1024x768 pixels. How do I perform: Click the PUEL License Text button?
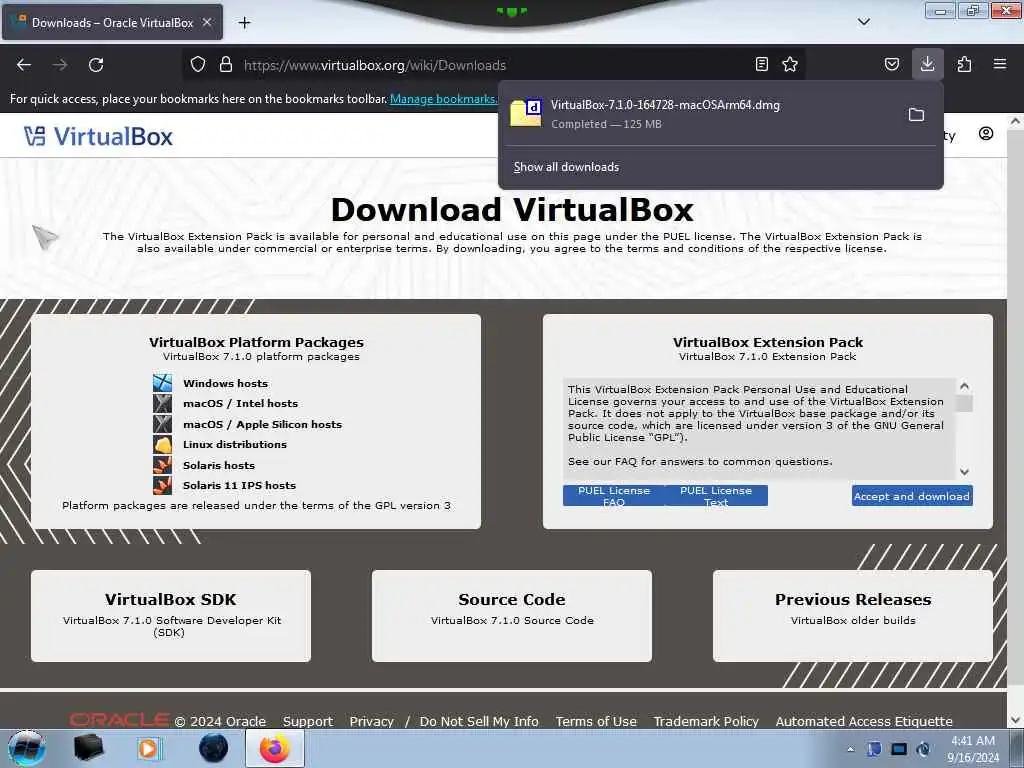point(716,496)
